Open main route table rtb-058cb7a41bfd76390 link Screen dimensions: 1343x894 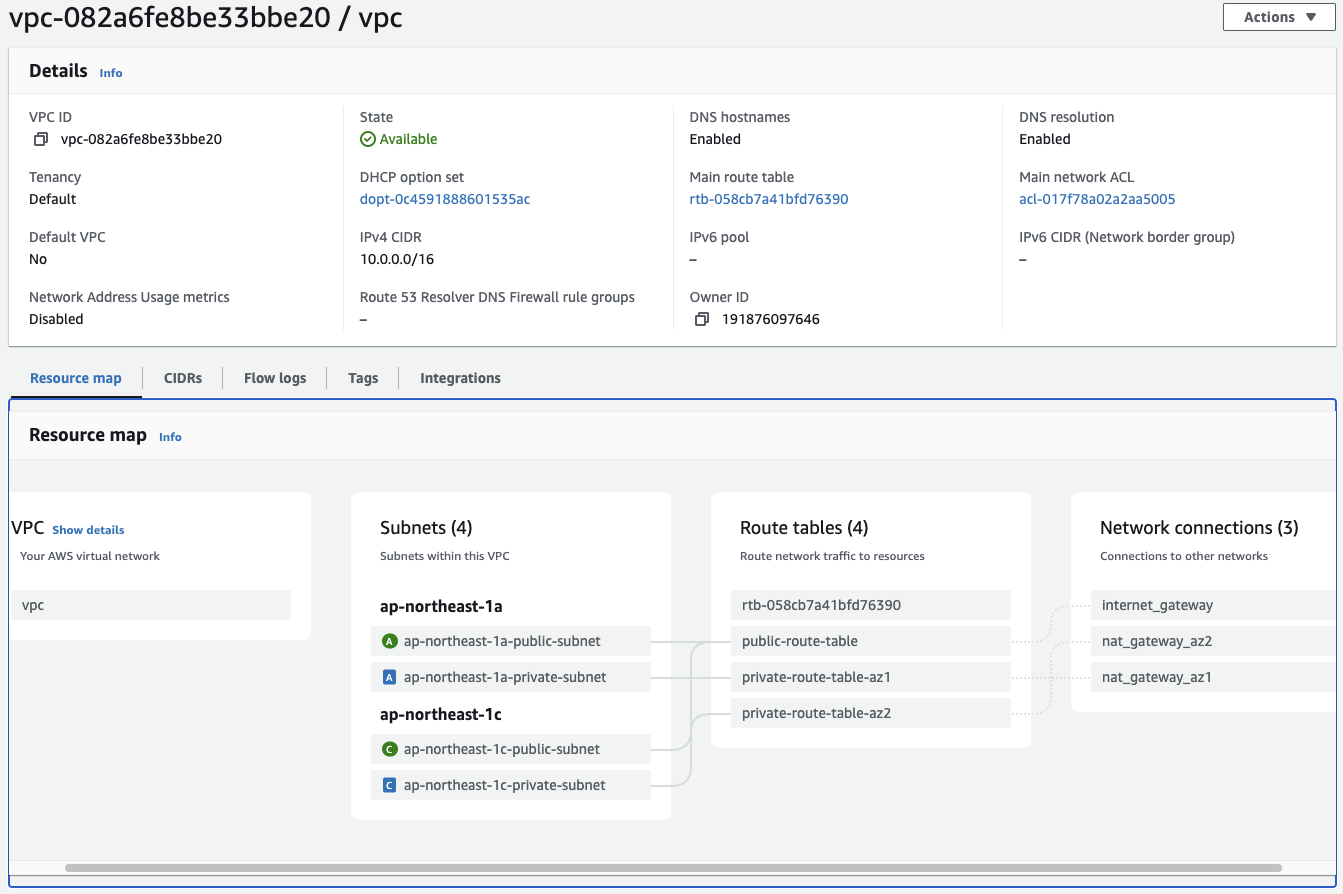tap(769, 199)
